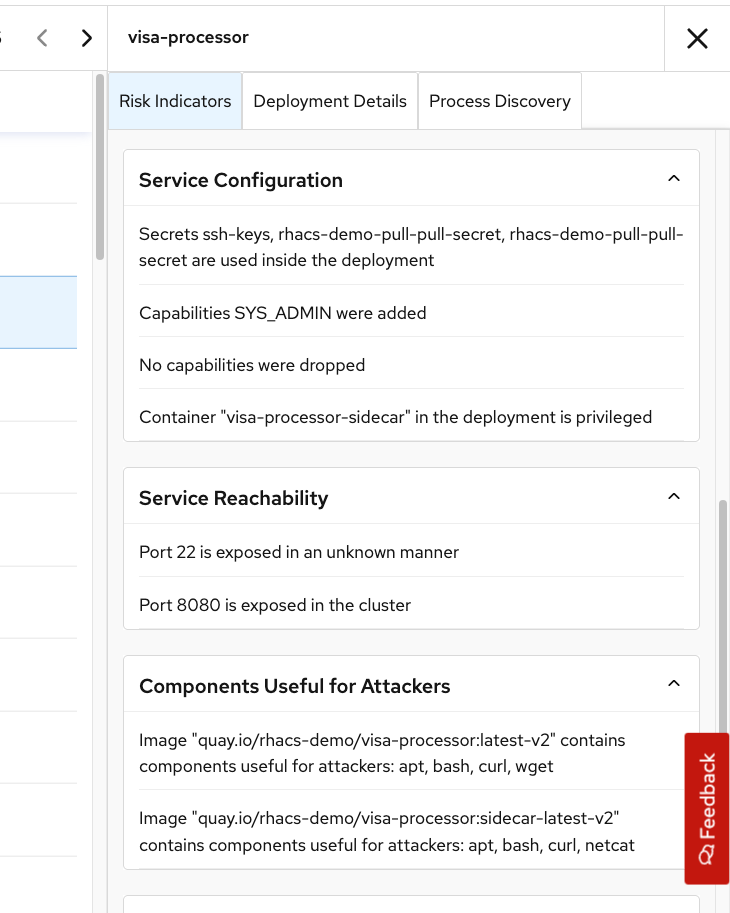Collapse the Service Reachability section
Viewport: 730px width, 913px height.
674,497
